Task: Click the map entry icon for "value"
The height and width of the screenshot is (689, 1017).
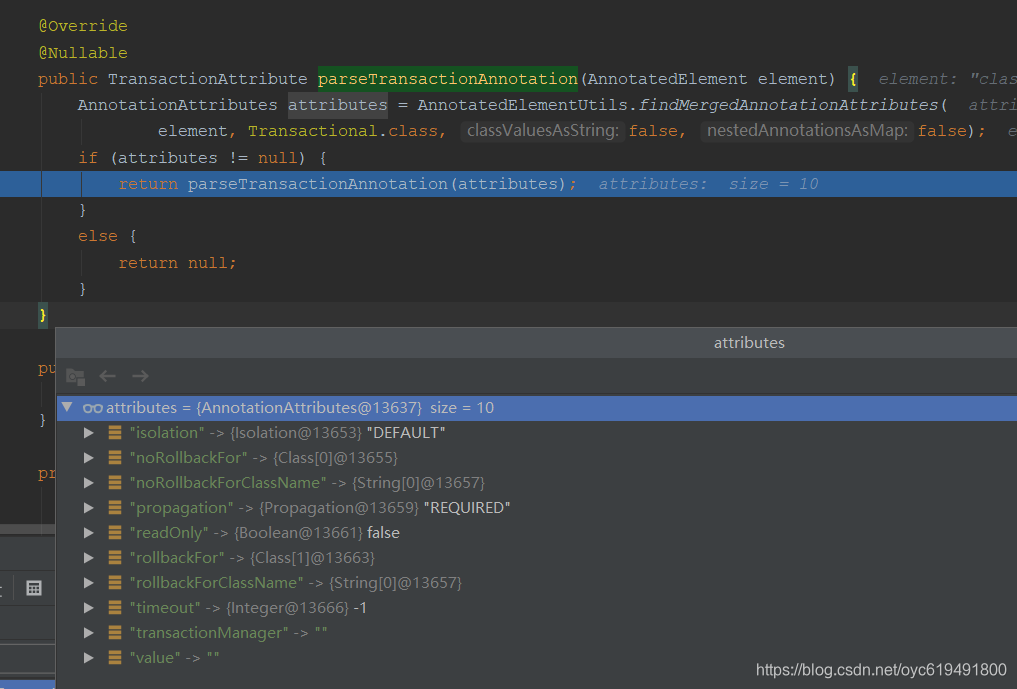Action: pyautogui.click(x=115, y=658)
